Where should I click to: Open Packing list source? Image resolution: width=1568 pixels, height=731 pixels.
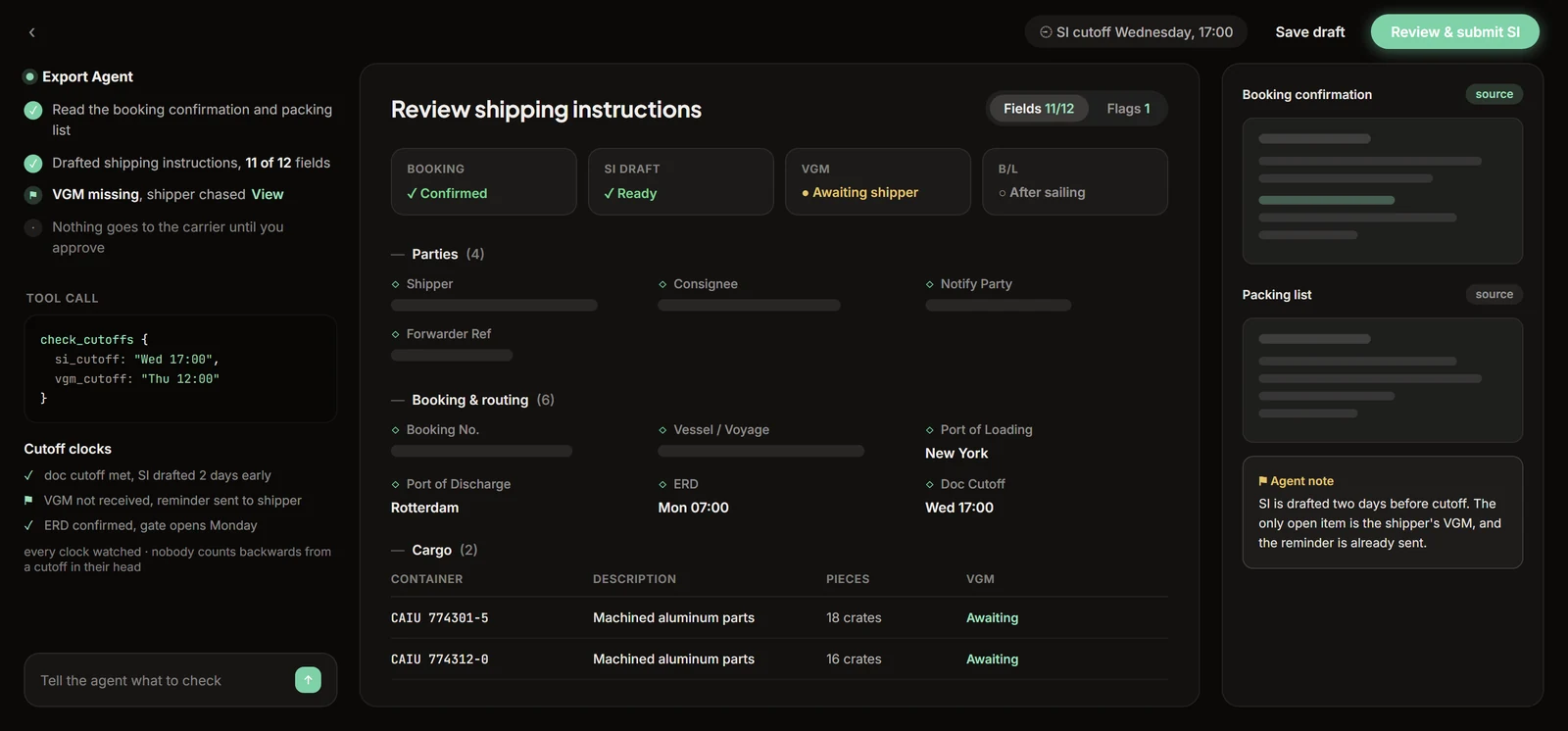[x=1494, y=294]
